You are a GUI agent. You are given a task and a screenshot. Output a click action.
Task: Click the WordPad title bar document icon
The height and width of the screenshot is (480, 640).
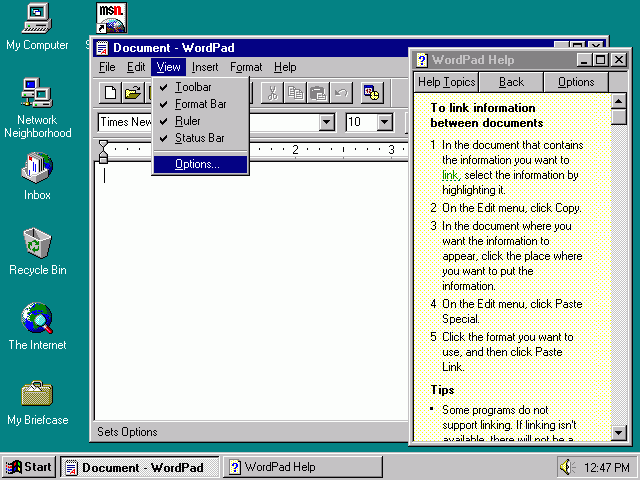pos(102,48)
